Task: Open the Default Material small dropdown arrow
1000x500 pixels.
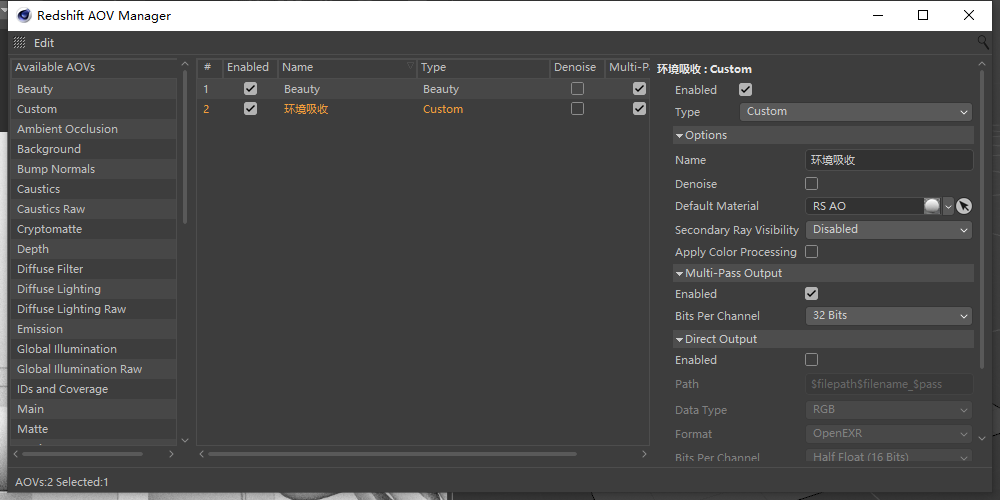Action: [x=948, y=207]
